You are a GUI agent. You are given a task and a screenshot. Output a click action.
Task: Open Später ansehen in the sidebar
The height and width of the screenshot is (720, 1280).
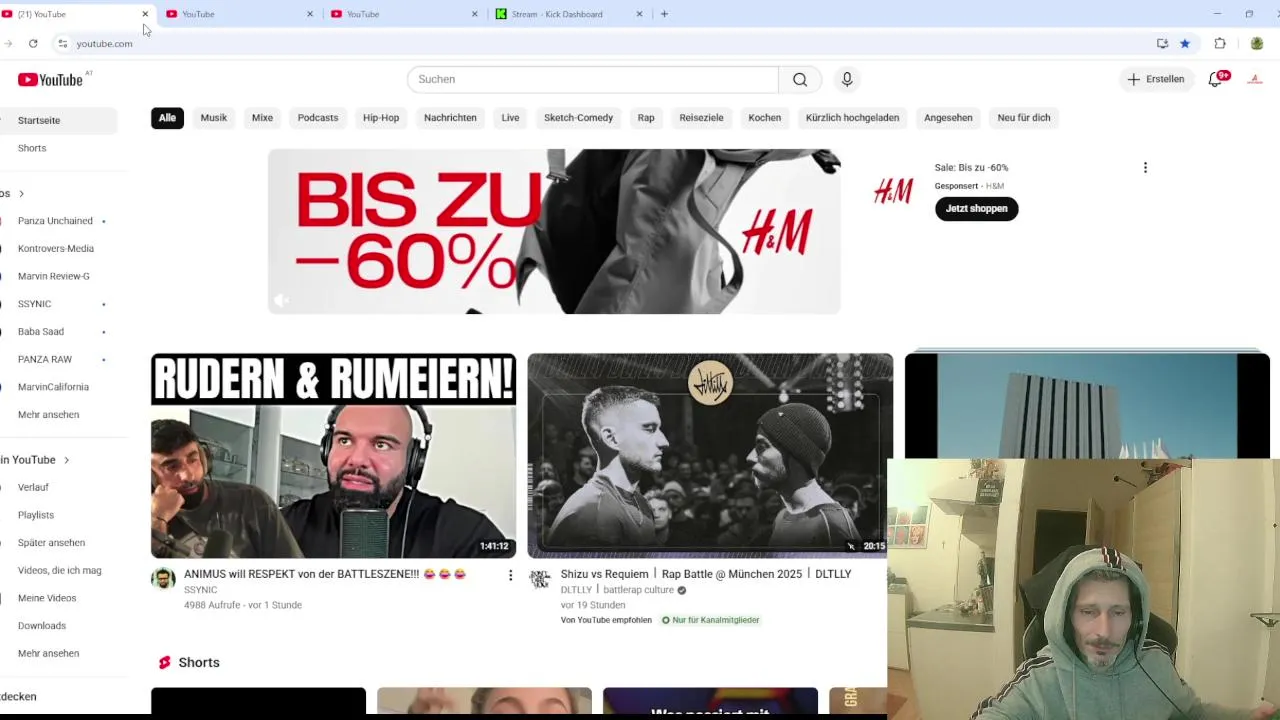pyautogui.click(x=51, y=543)
